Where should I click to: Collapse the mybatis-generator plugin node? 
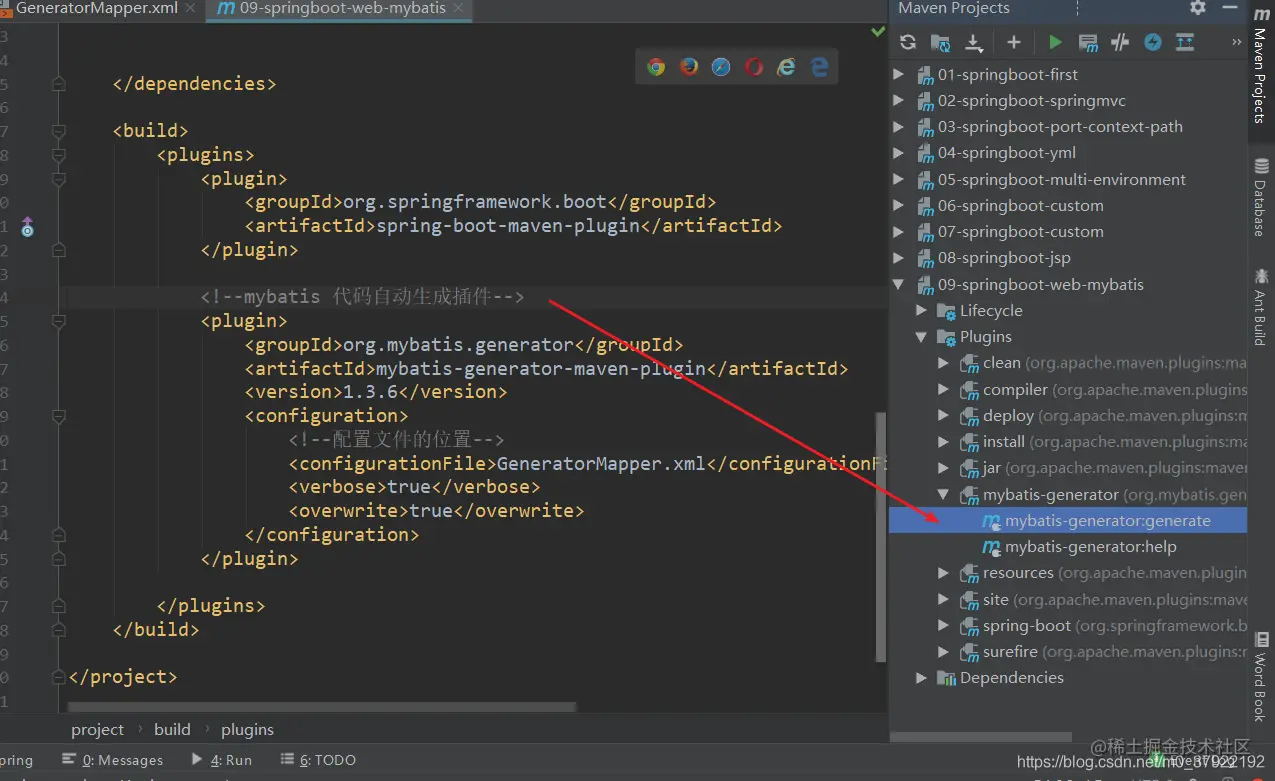point(943,494)
